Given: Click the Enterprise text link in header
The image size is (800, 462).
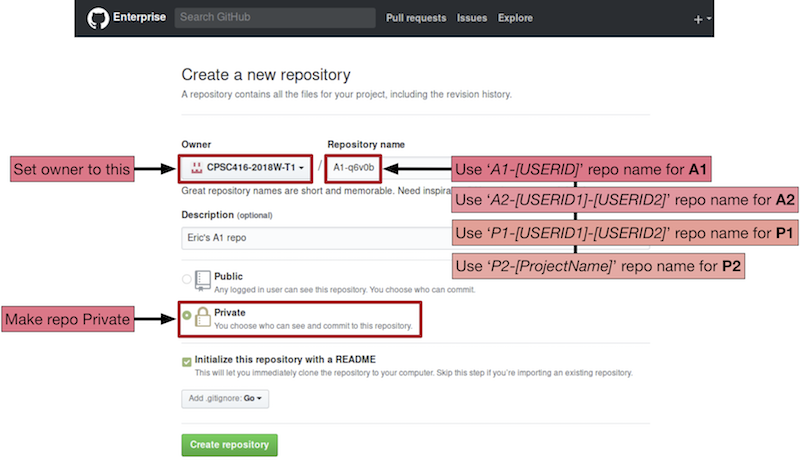Looking at the screenshot, I should tap(140, 18).
